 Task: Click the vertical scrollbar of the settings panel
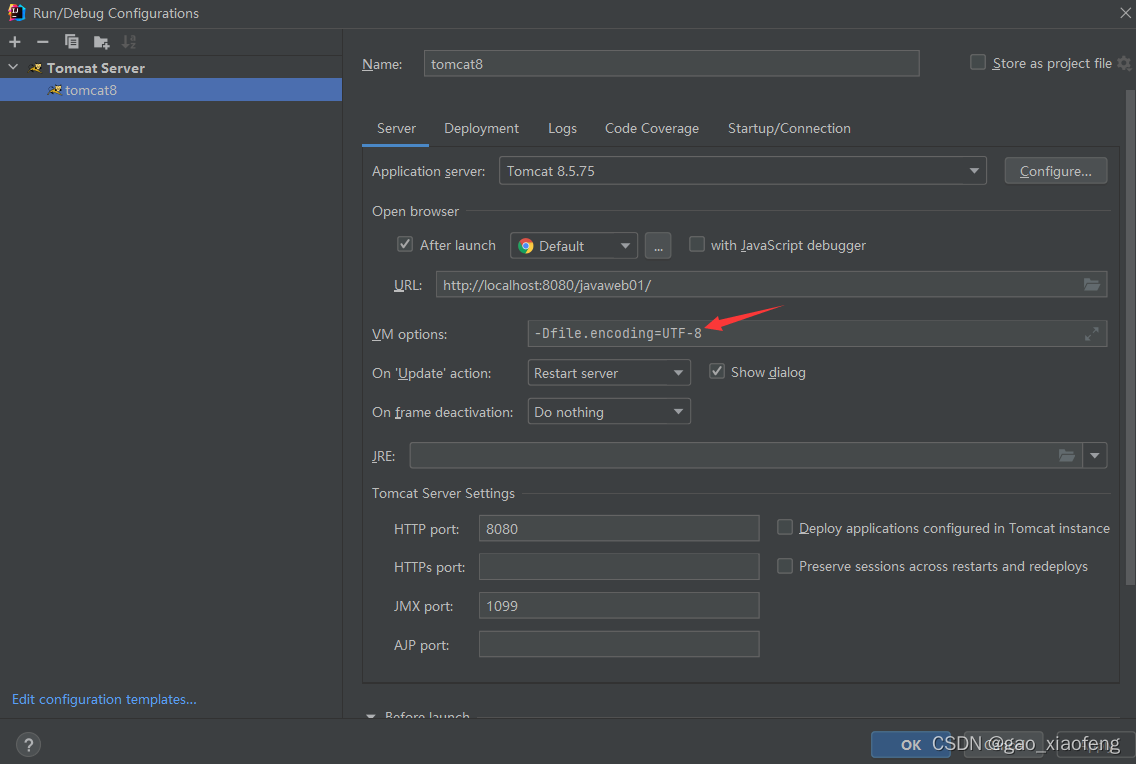pos(1130,337)
